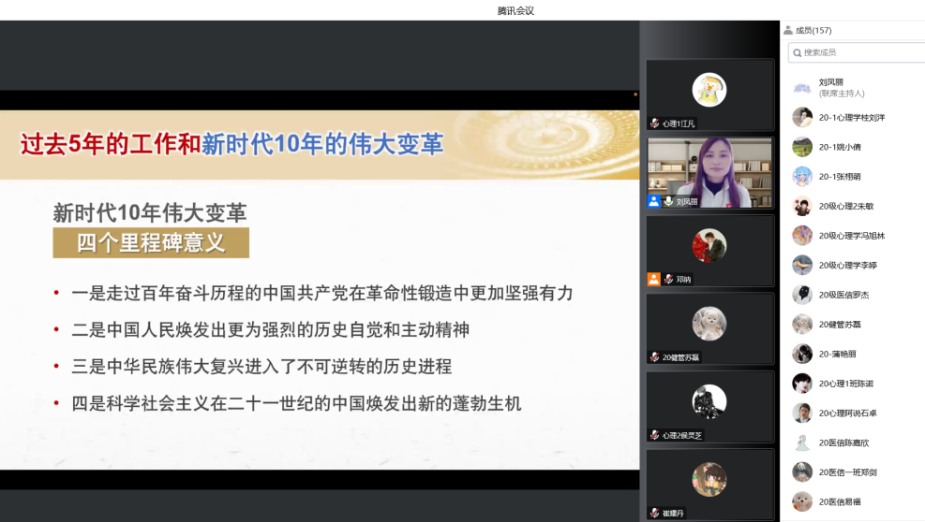The width and height of the screenshot is (925, 522).
Task: Click the avatar of member 20医信罗杰
Action: tap(802, 295)
